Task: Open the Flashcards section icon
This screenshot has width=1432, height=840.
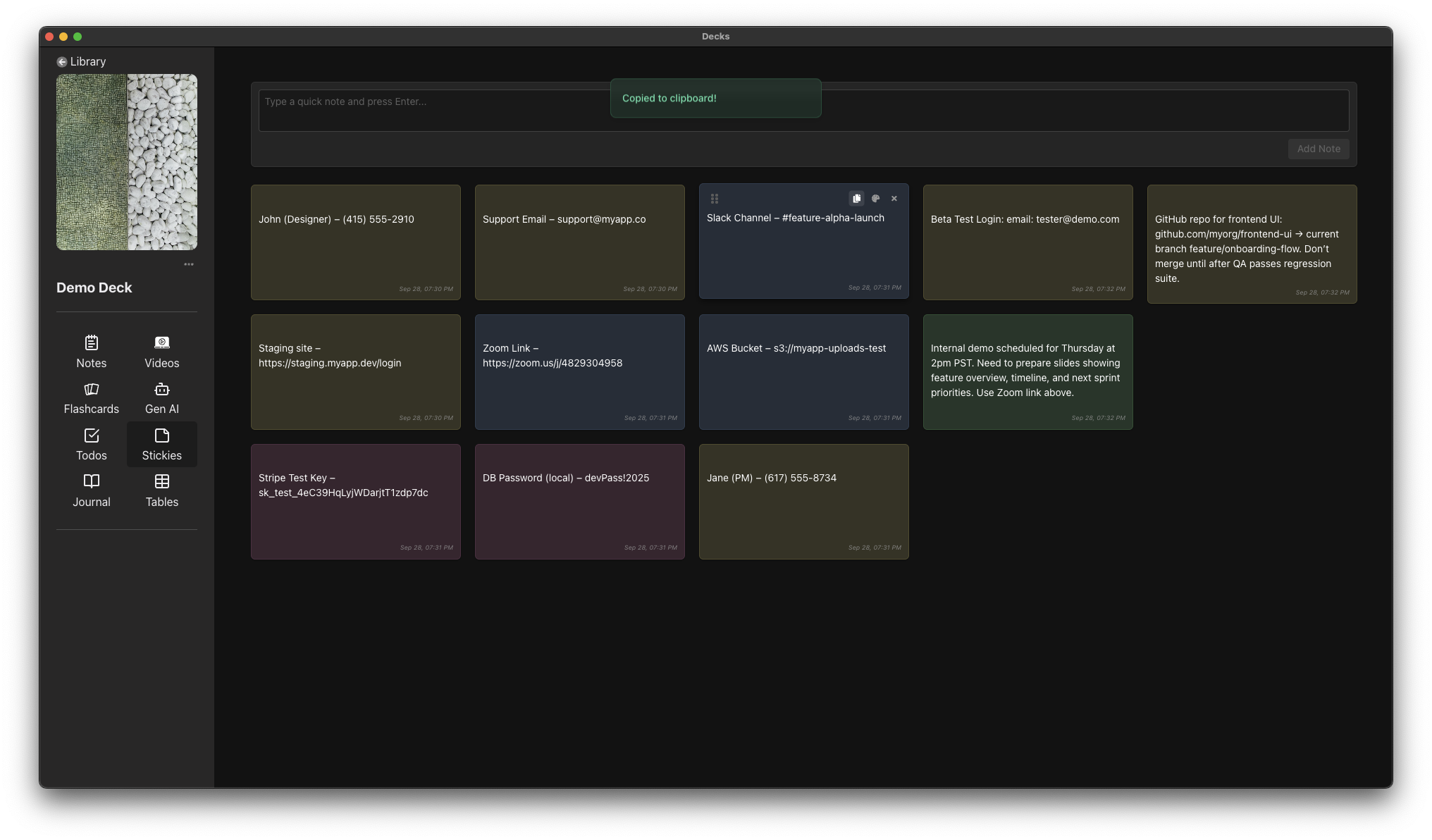Action: [92, 390]
